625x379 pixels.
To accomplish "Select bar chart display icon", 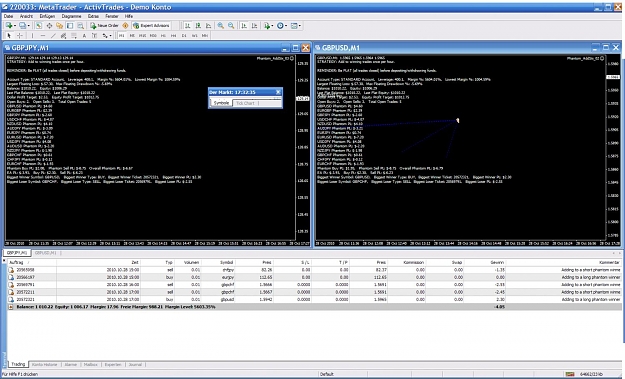I will coord(187,26).
